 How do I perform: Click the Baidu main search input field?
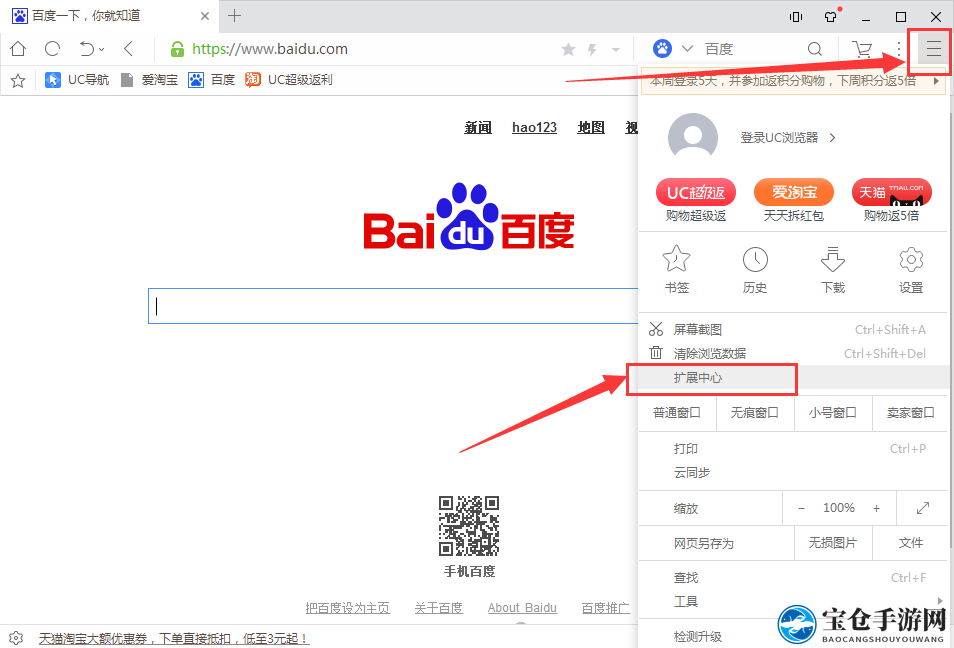click(x=393, y=306)
